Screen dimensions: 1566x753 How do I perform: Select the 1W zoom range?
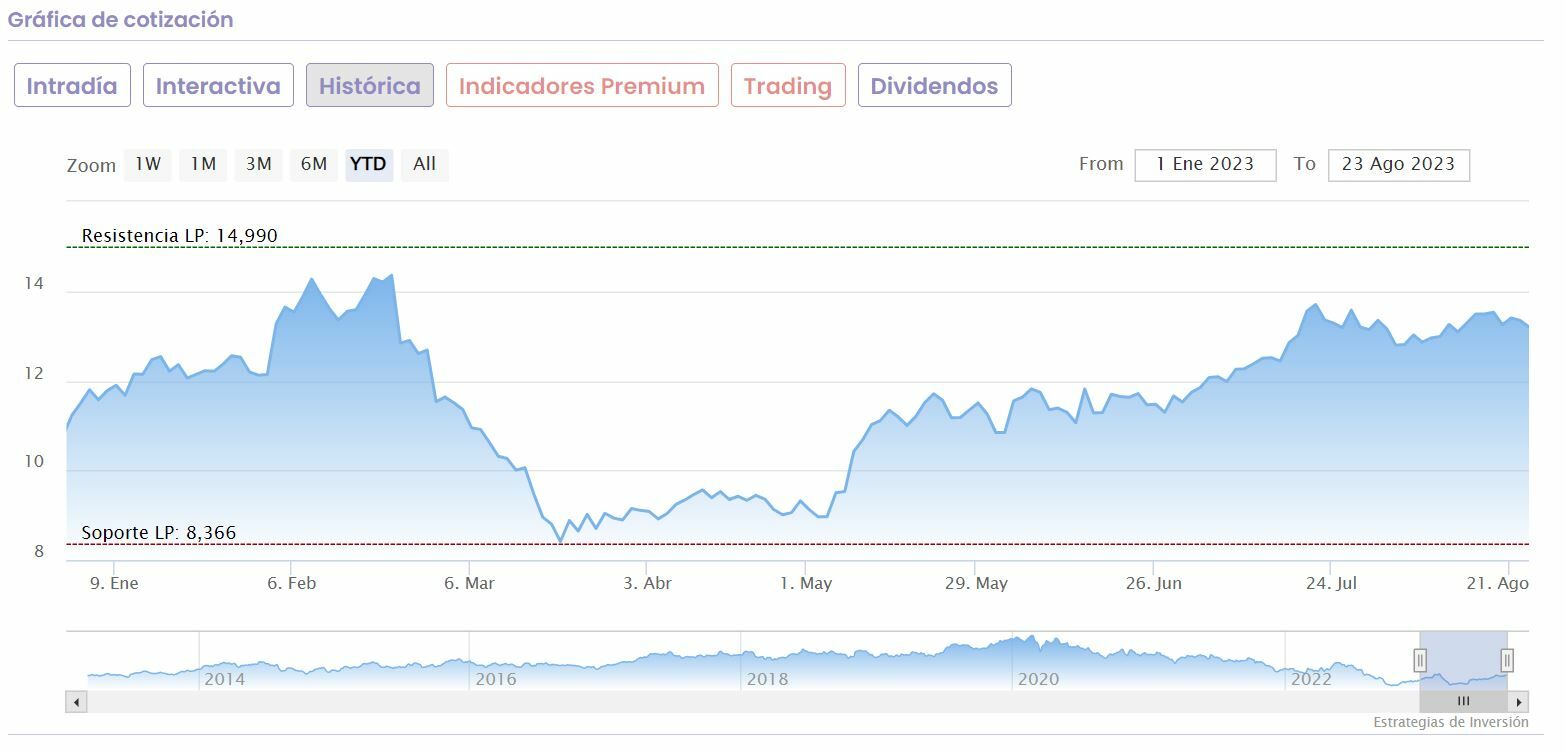(x=148, y=164)
